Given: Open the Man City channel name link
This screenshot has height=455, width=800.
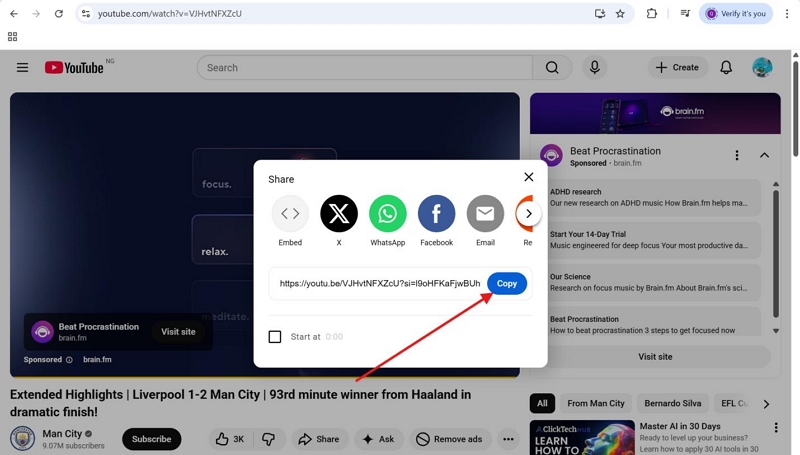Looking at the screenshot, I should pyautogui.click(x=62, y=434).
